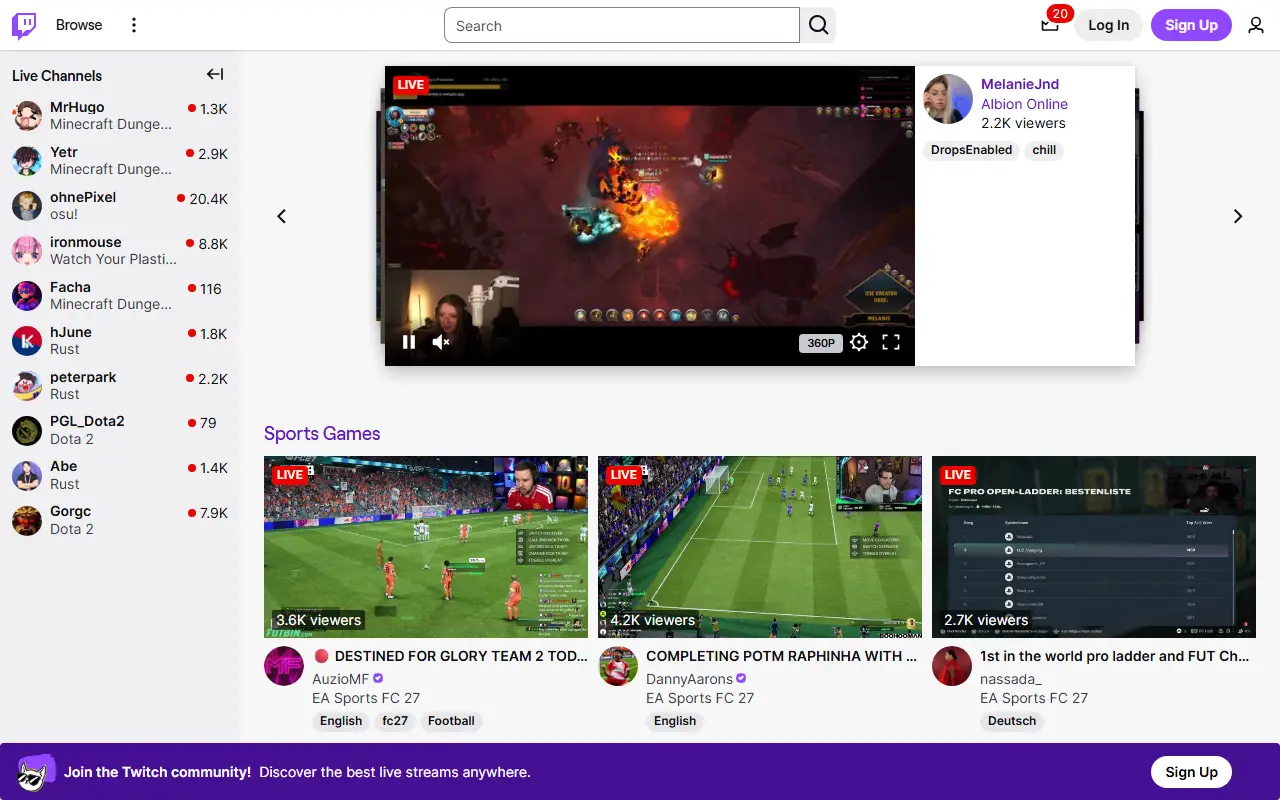Unmute the featured stream audio
This screenshot has height=800, width=1280.
[441, 342]
